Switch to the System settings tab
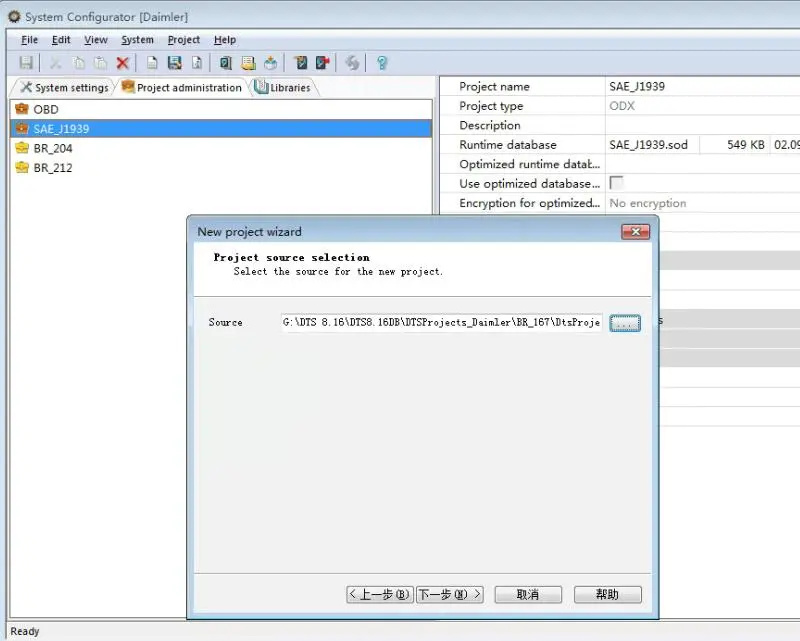The image size is (800, 641). (x=64, y=88)
